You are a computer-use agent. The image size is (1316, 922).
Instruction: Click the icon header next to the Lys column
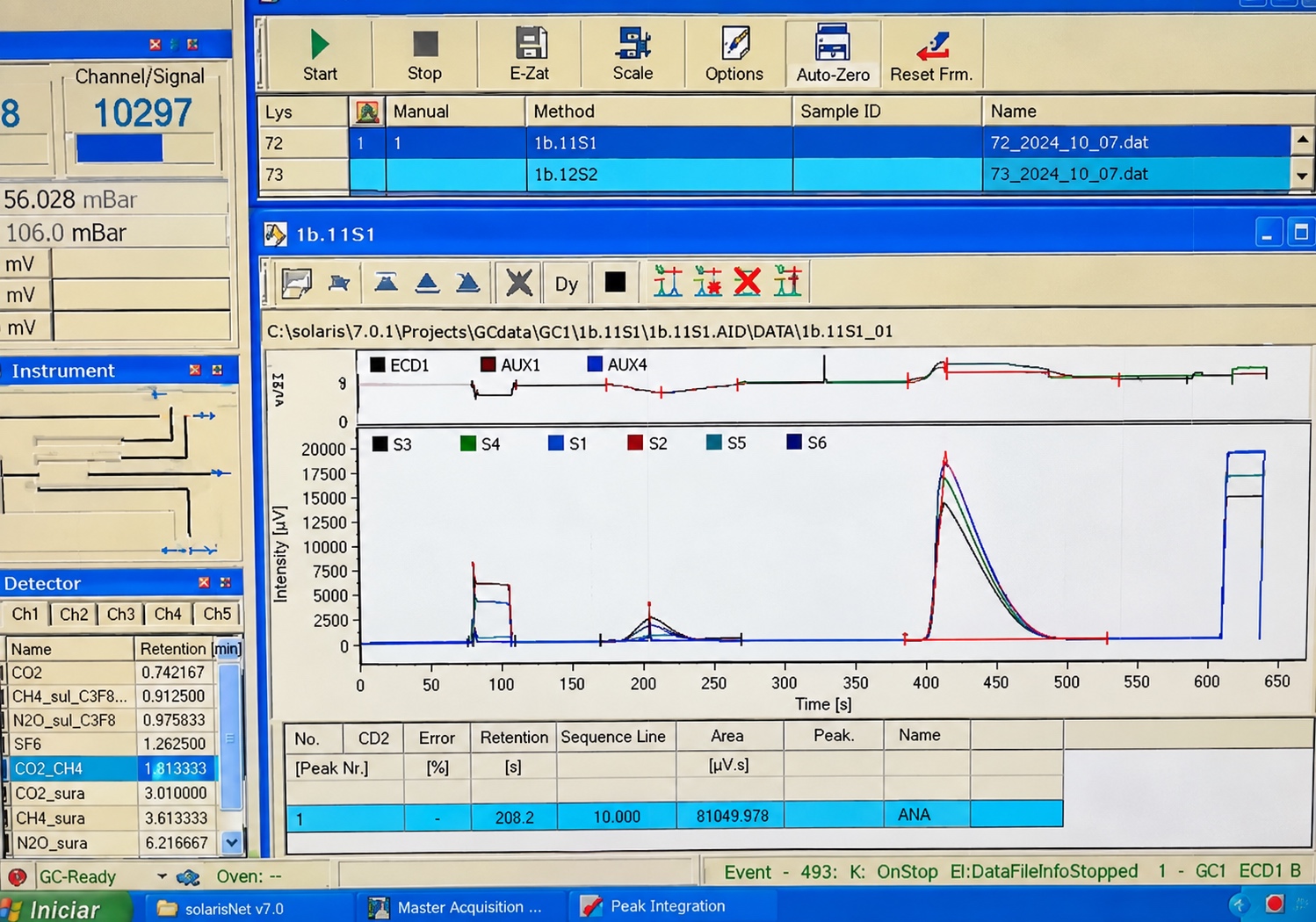(x=367, y=112)
